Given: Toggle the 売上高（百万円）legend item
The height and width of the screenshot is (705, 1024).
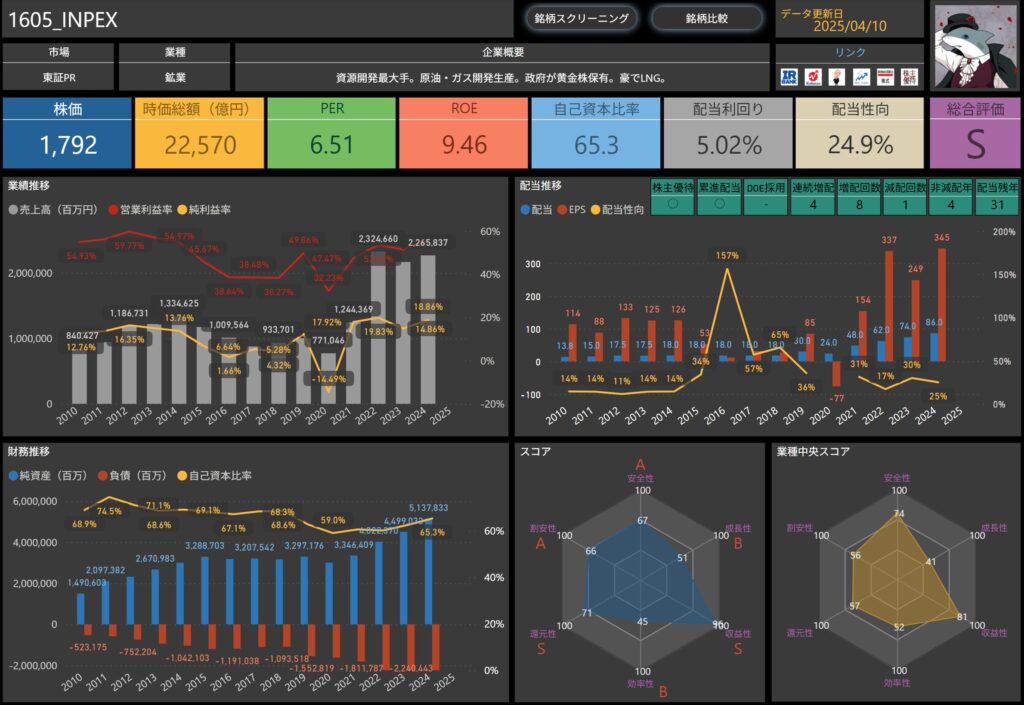Looking at the screenshot, I should click(x=53, y=210).
